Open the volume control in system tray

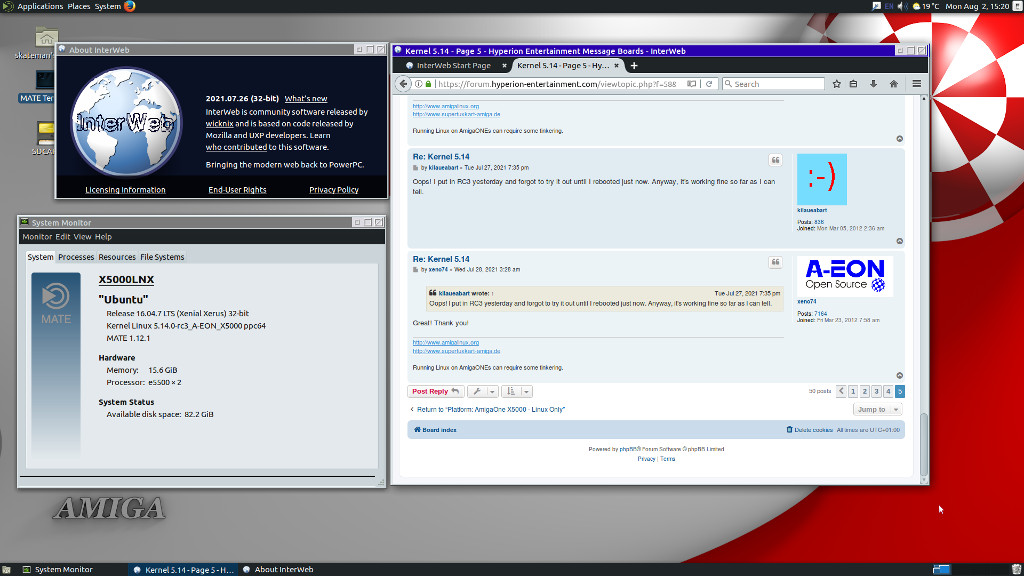(902, 6)
